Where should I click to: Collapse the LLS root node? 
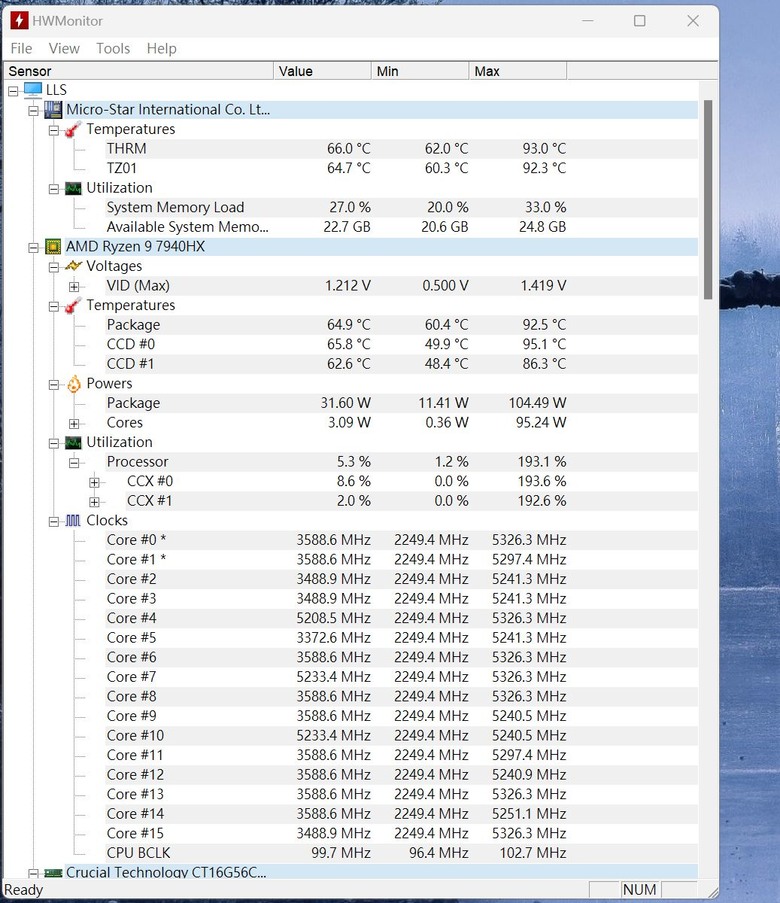click(x=13, y=90)
